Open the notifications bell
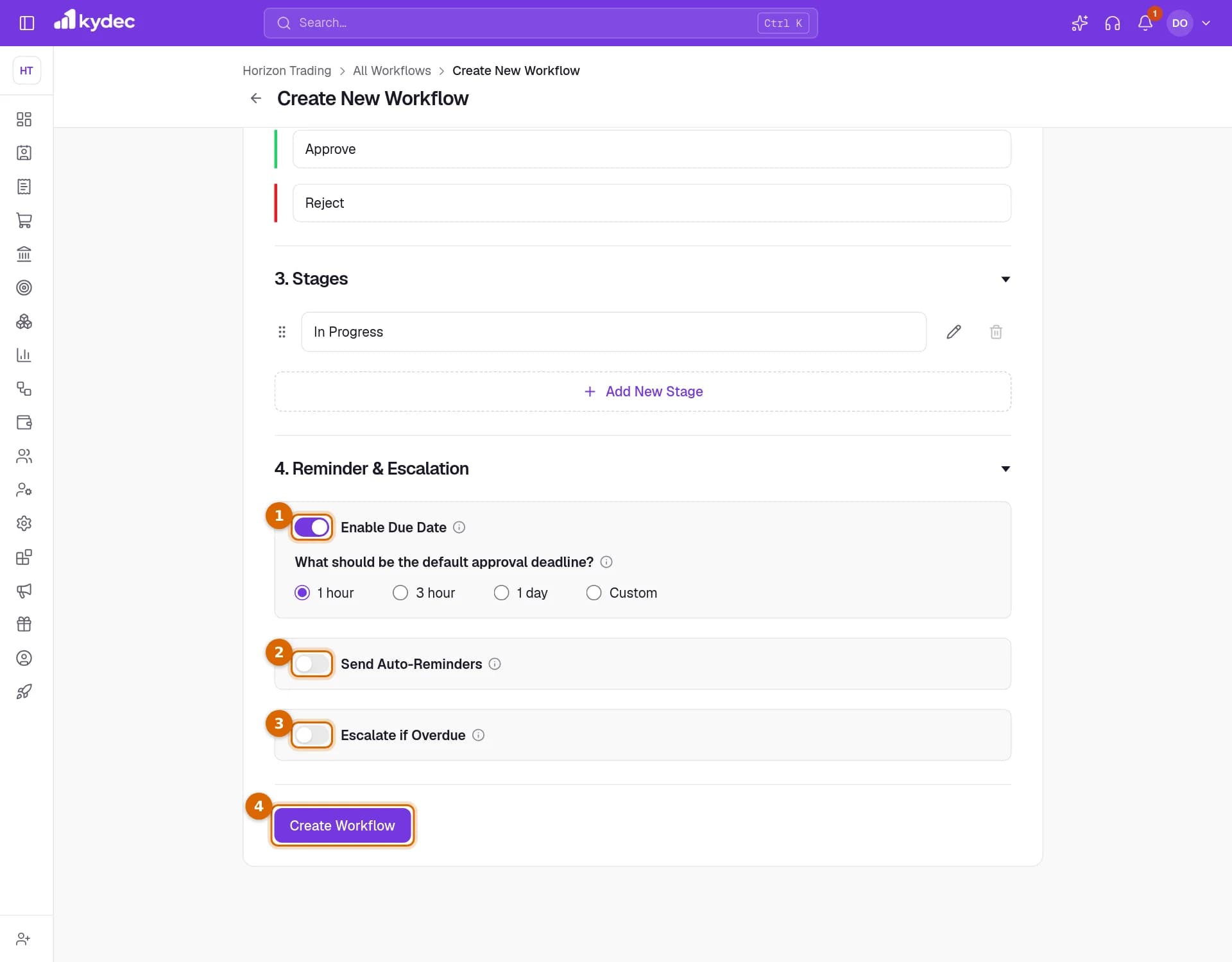This screenshot has width=1232, height=962. coord(1145,23)
